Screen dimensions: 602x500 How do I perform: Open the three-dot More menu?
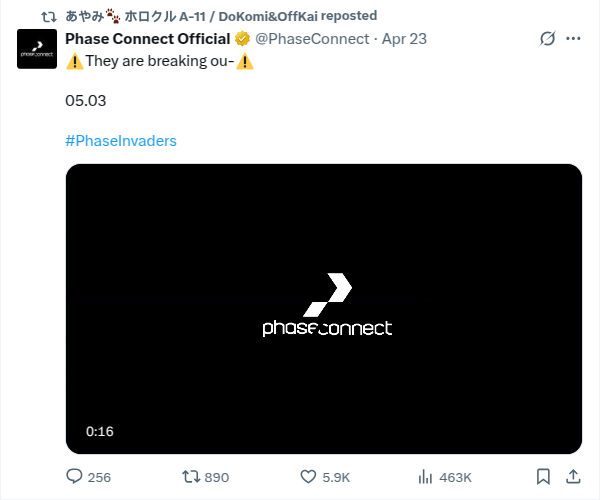[x=574, y=39]
